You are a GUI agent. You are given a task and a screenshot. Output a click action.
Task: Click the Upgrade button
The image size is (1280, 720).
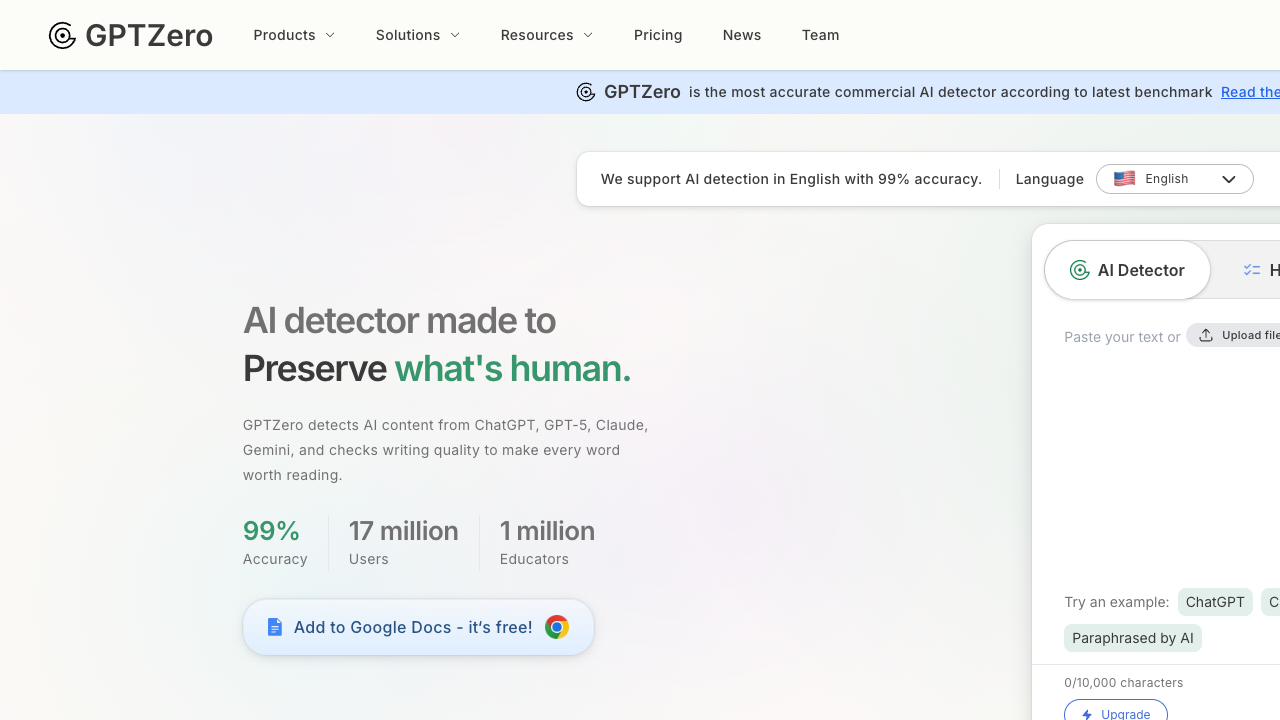[x=1116, y=712]
